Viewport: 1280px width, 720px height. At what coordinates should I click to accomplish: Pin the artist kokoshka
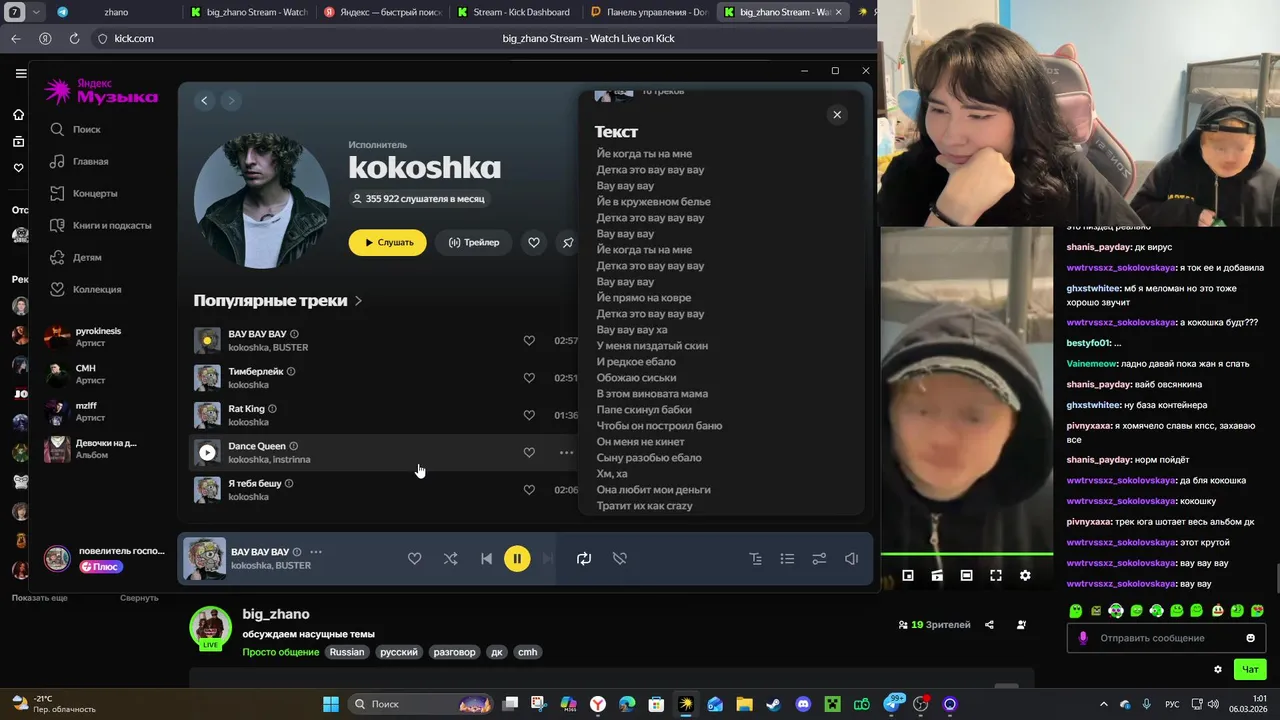coord(568,242)
